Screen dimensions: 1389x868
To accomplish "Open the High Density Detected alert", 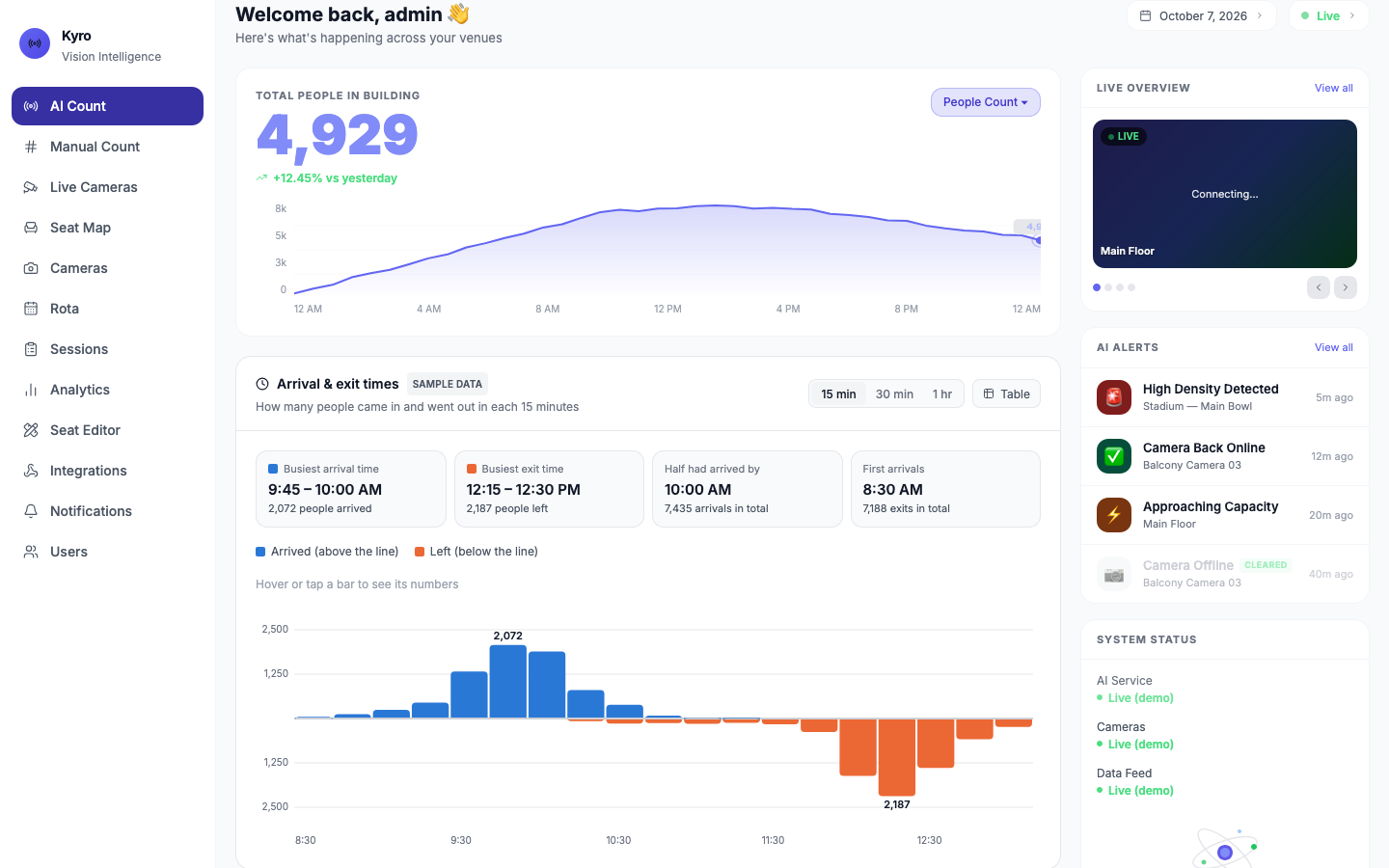I will (x=1225, y=397).
